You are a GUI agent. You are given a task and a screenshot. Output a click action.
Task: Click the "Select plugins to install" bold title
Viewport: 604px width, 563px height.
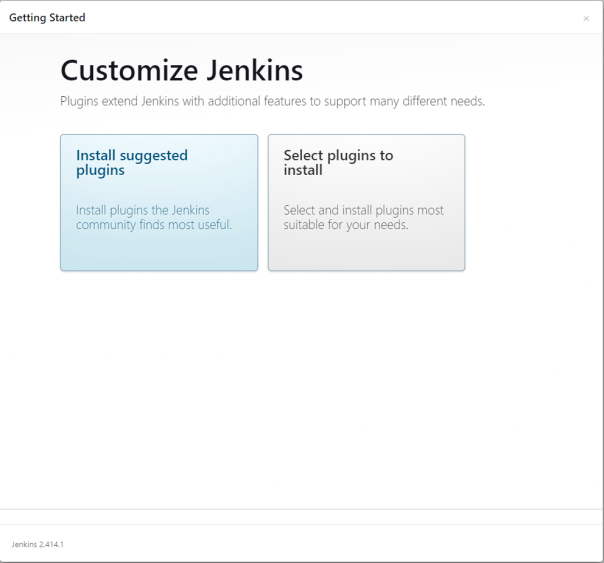tap(338, 163)
